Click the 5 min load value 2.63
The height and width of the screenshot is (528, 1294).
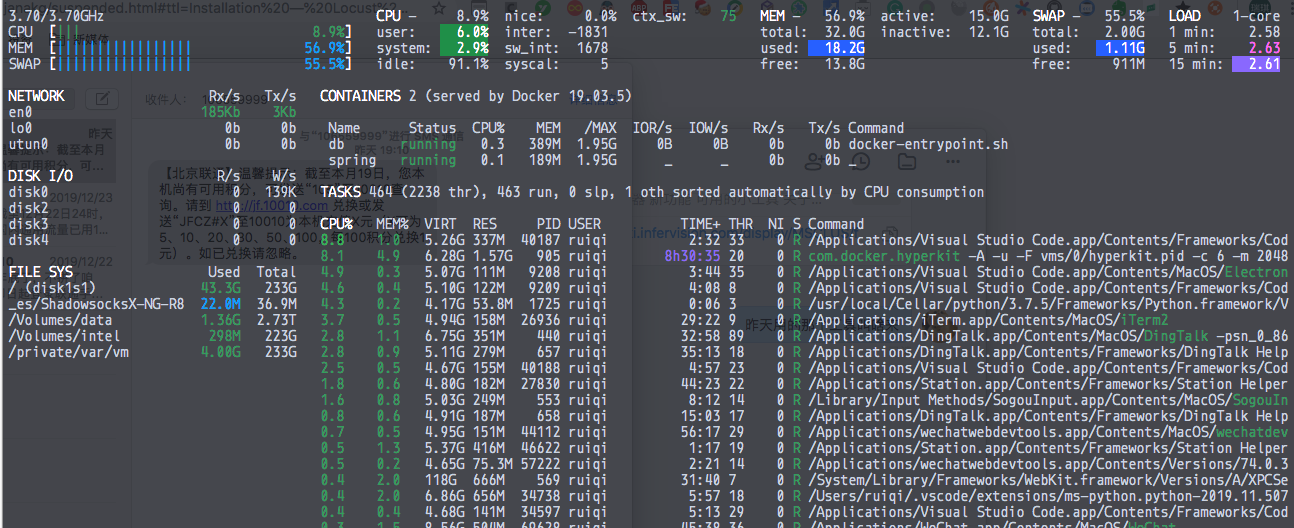[x=1264, y=48]
